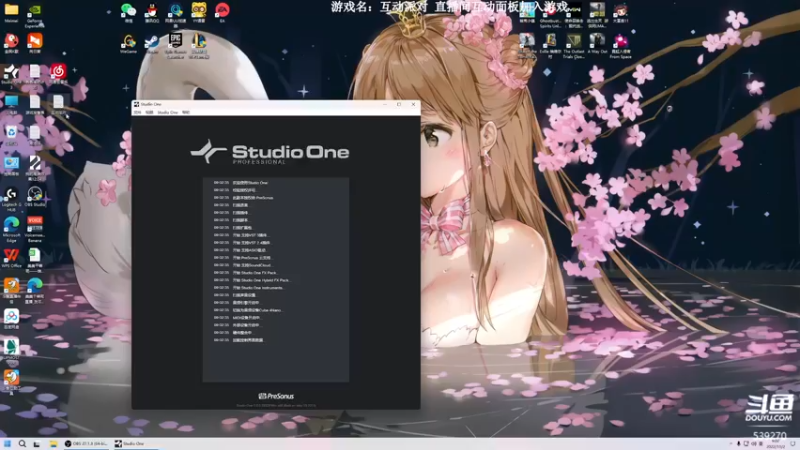Open the Steam desktop shortcut
The image size is (800, 450).
pos(152,44)
